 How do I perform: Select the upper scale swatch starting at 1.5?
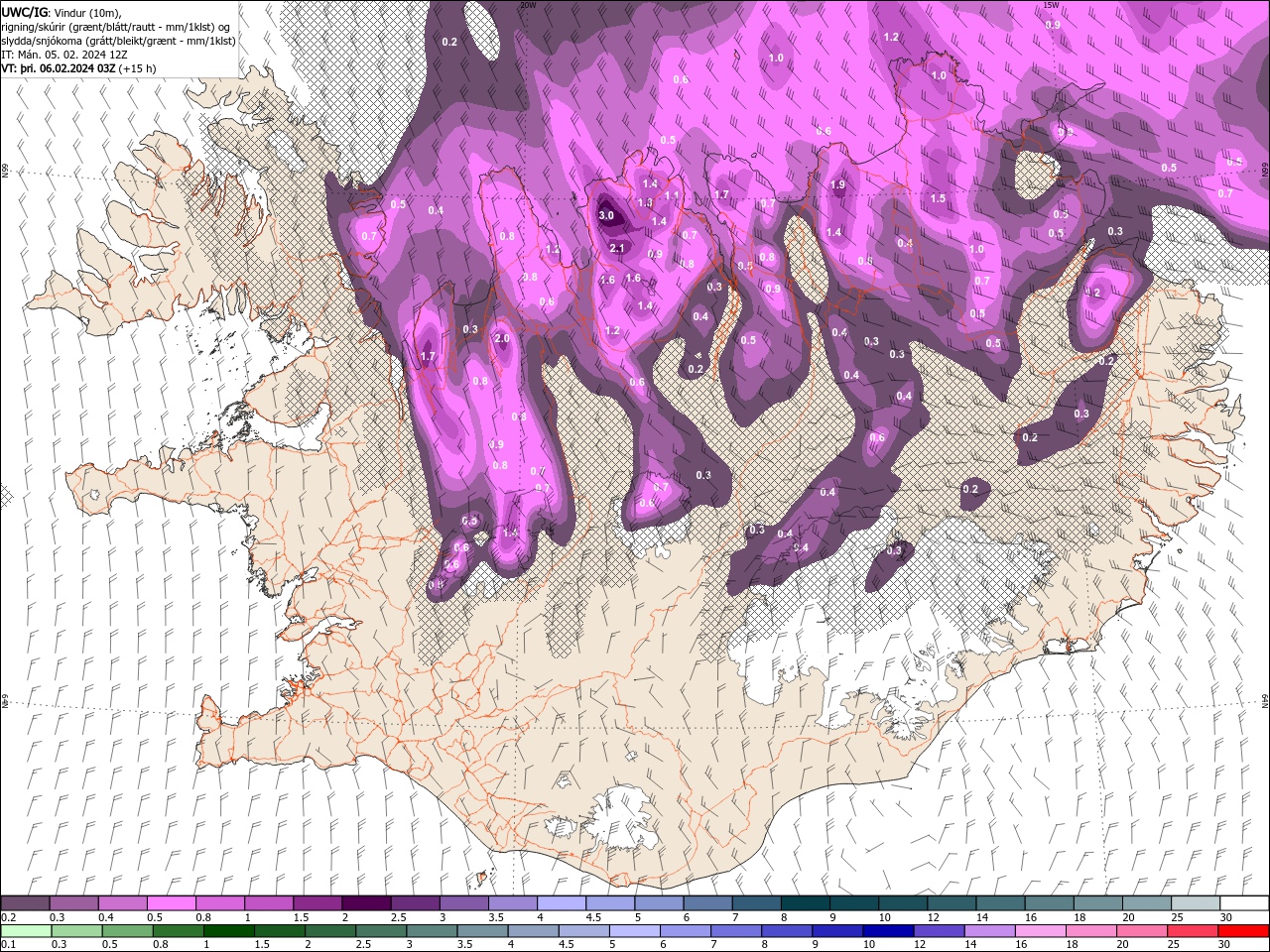point(317,903)
